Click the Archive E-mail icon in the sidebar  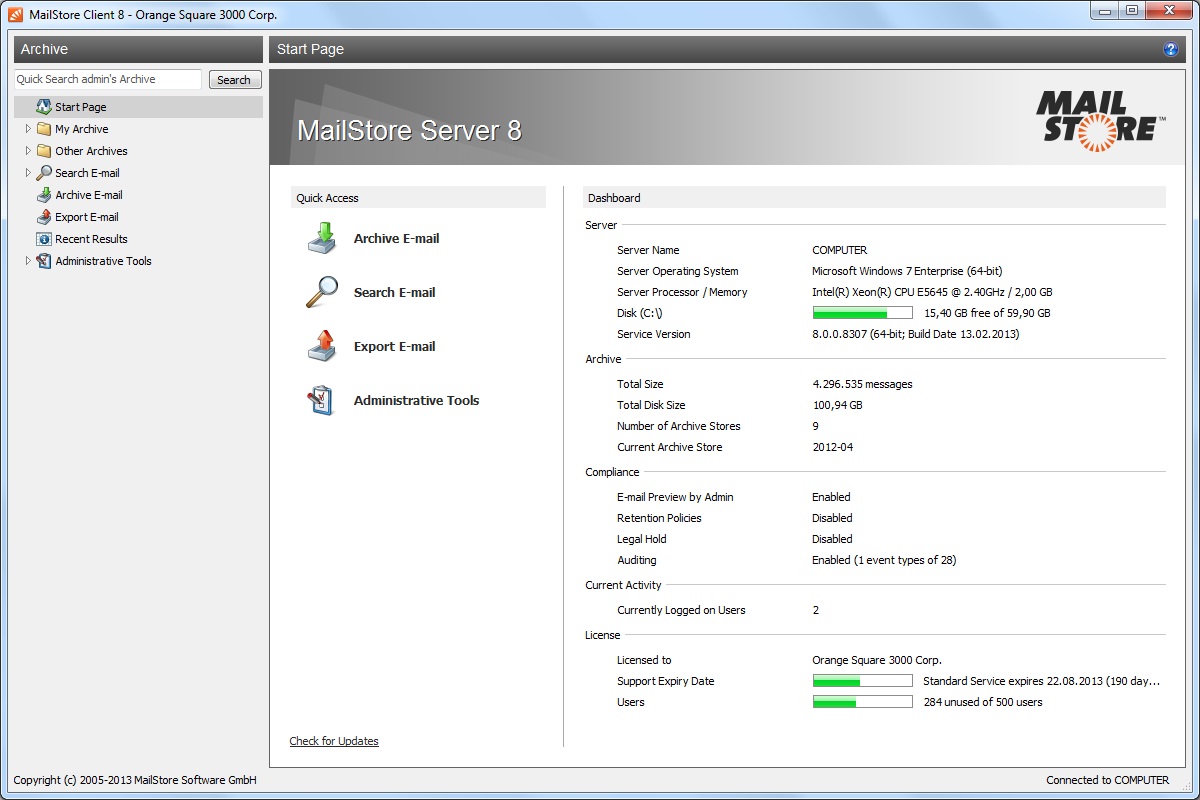click(44, 195)
